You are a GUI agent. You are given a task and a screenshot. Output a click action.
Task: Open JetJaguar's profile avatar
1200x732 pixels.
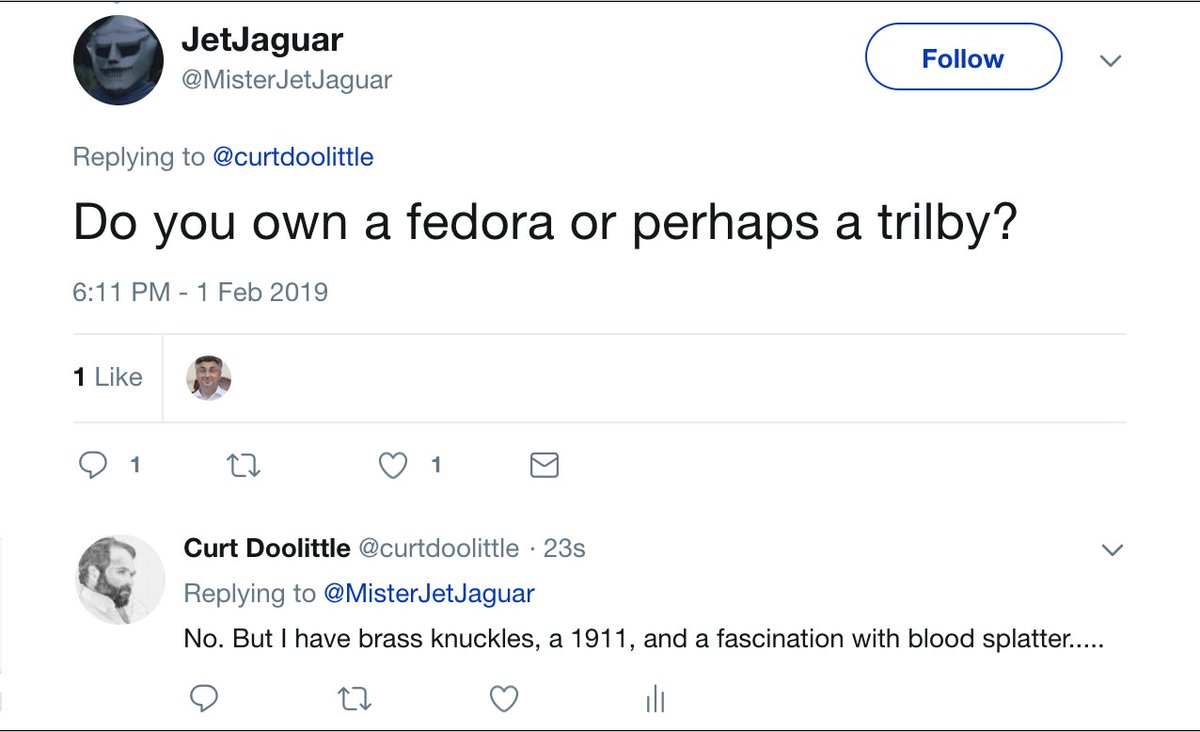point(118,60)
